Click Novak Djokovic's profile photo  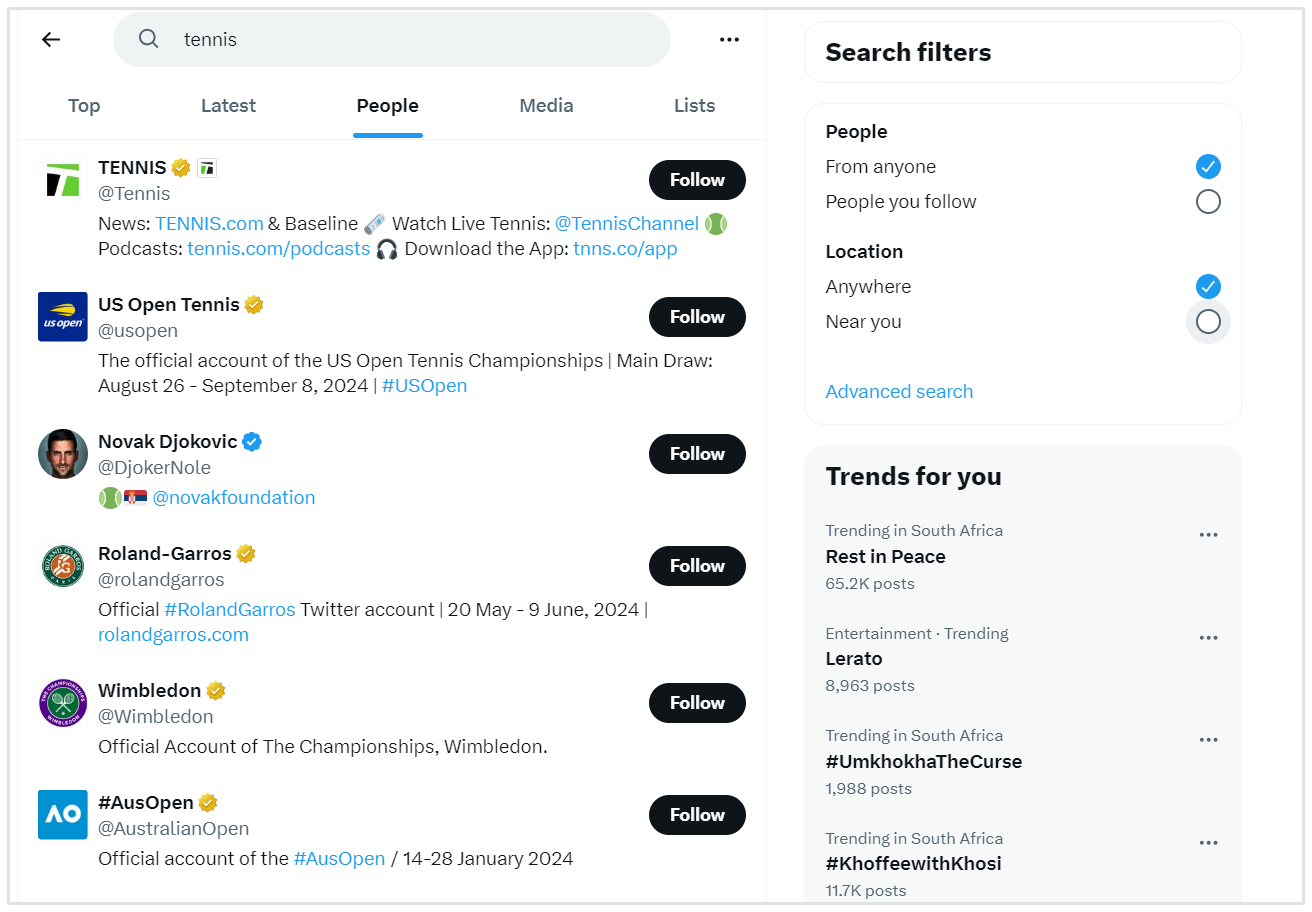point(63,454)
